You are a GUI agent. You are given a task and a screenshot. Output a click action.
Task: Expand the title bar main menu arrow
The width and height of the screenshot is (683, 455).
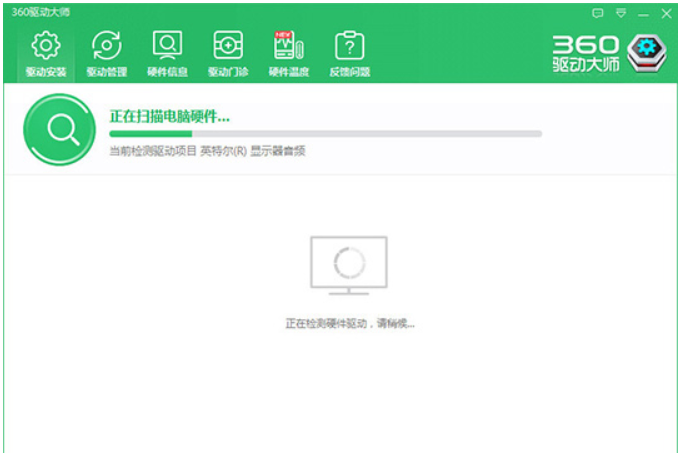tap(621, 13)
